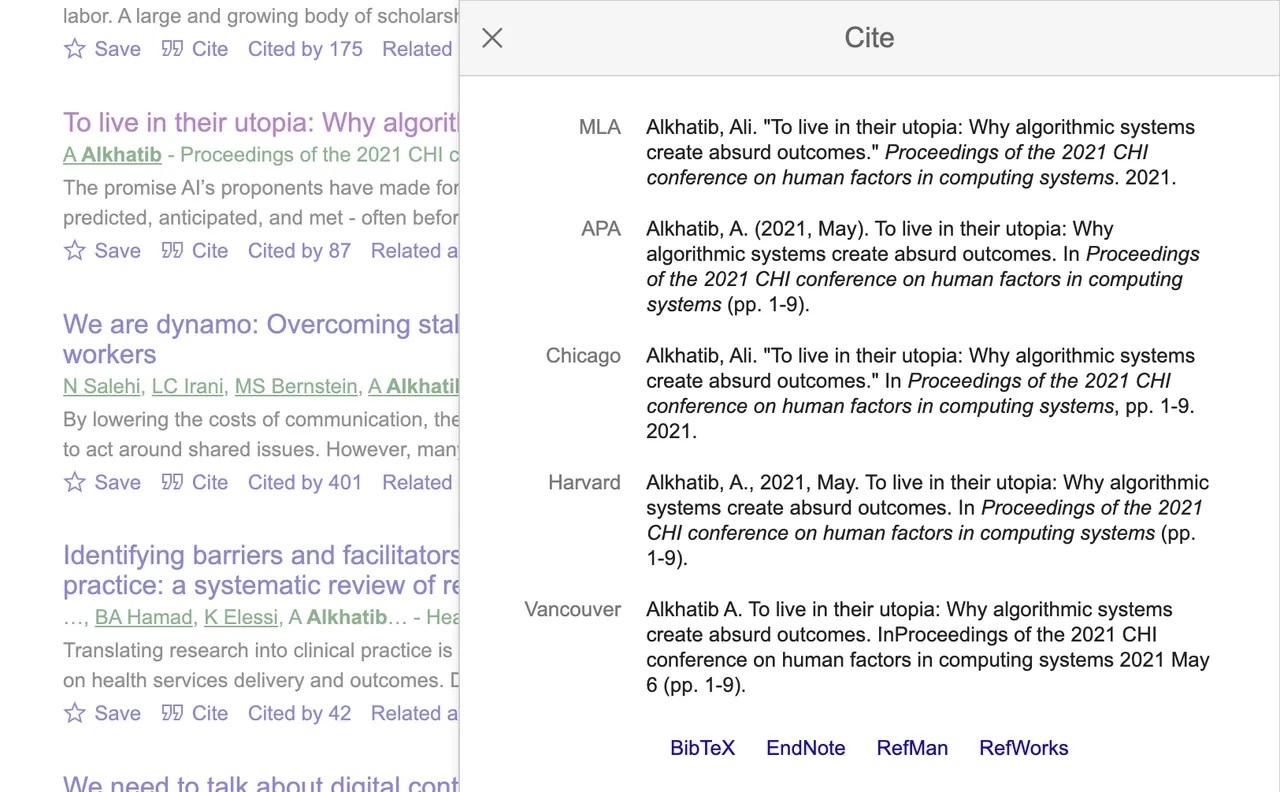1280x792 pixels.
Task: Select the RefMan export option
Action: [x=912, y=748]
